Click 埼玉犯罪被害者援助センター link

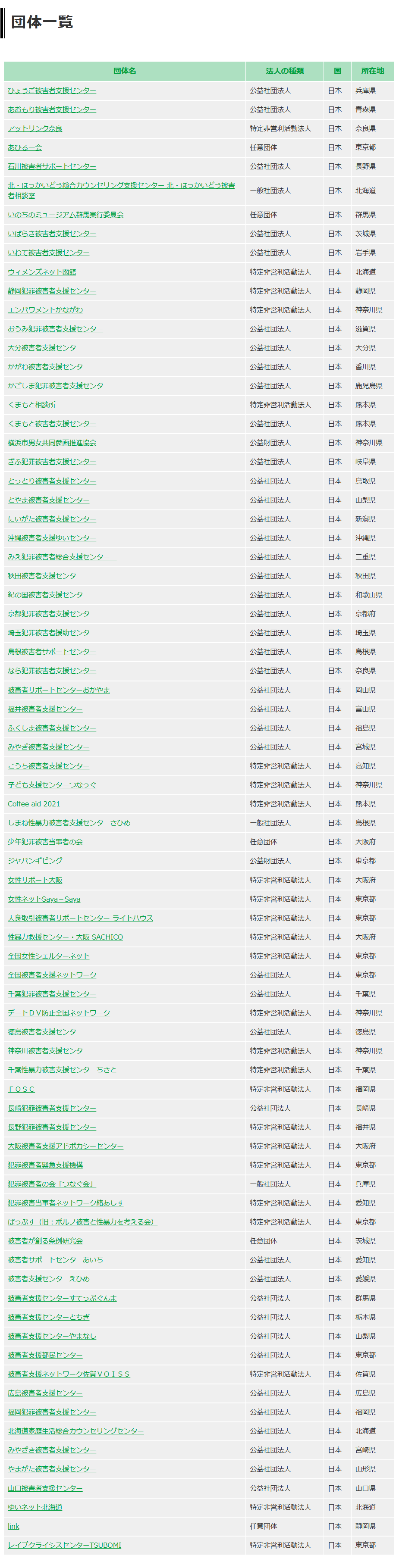[x=52, y=632]
